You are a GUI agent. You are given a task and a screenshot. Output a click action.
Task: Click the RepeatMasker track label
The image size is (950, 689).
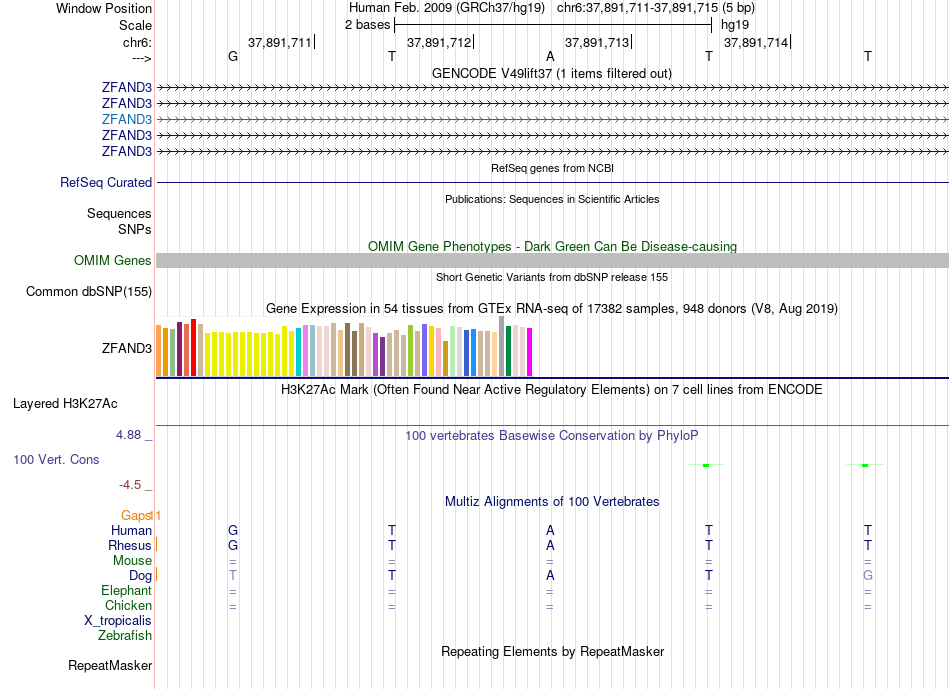point(110,665)
